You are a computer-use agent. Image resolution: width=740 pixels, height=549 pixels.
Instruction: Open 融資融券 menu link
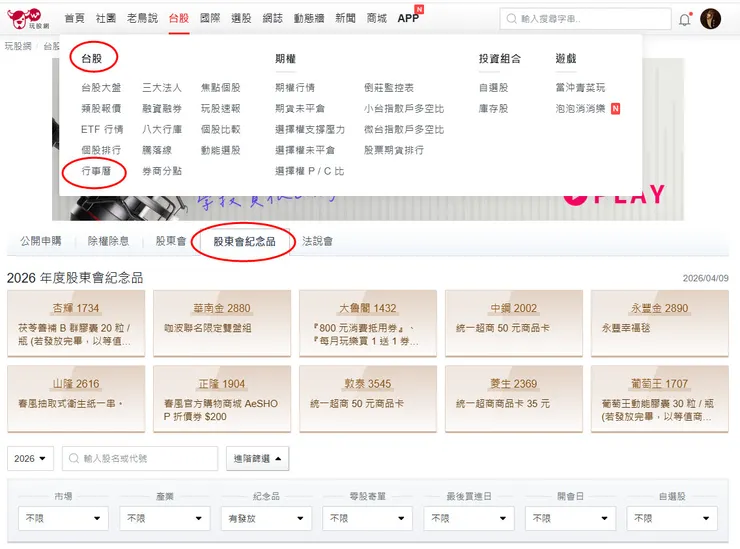tap(162, 109)
